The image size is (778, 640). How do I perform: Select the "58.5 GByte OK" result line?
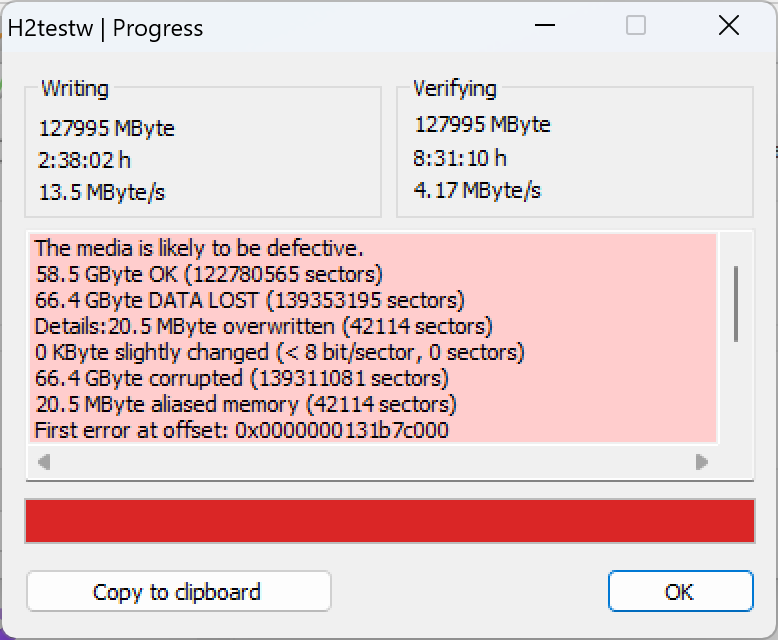[208, 274]
